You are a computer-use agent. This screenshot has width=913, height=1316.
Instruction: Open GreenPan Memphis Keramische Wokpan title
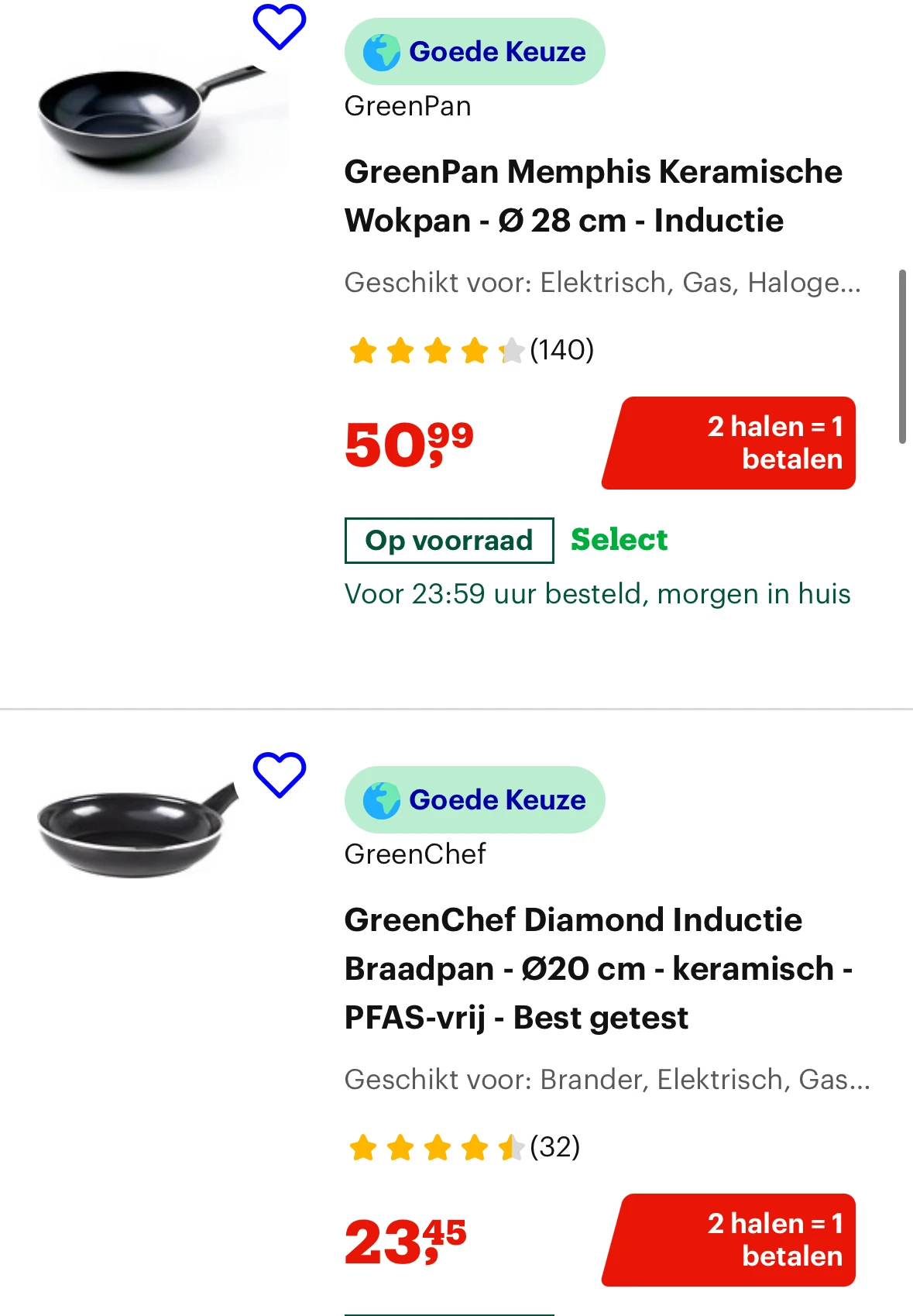[592, 196]
